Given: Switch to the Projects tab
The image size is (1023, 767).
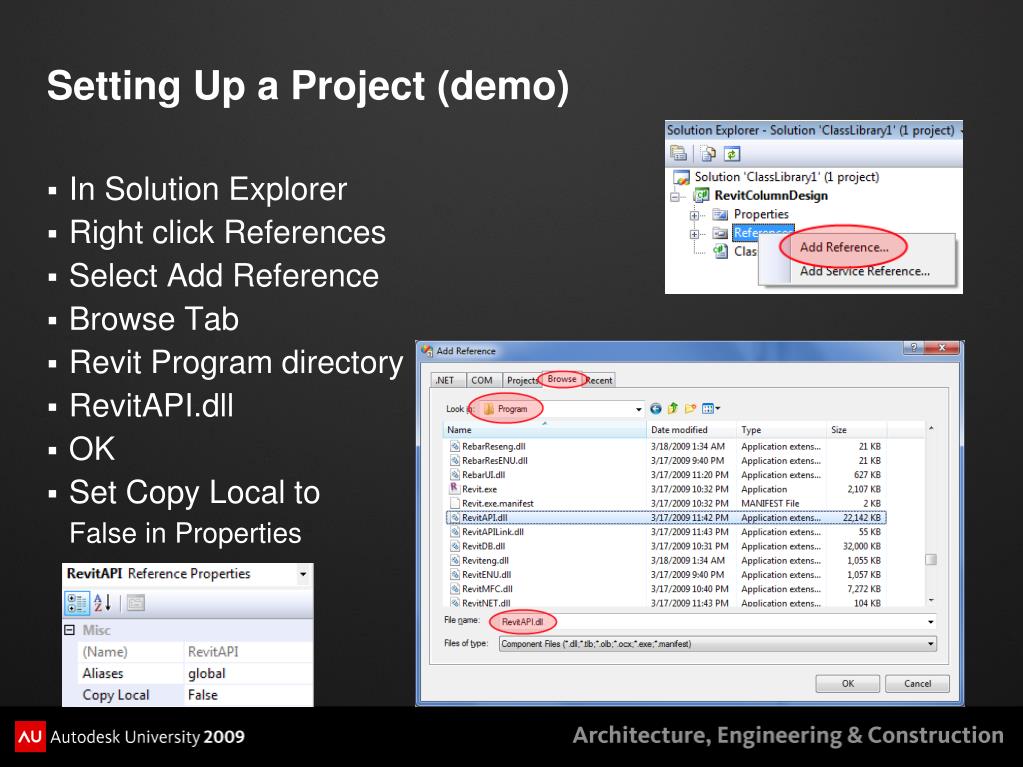Looking at the screenshot, I should pyautogui.click(x=522, y=380).
